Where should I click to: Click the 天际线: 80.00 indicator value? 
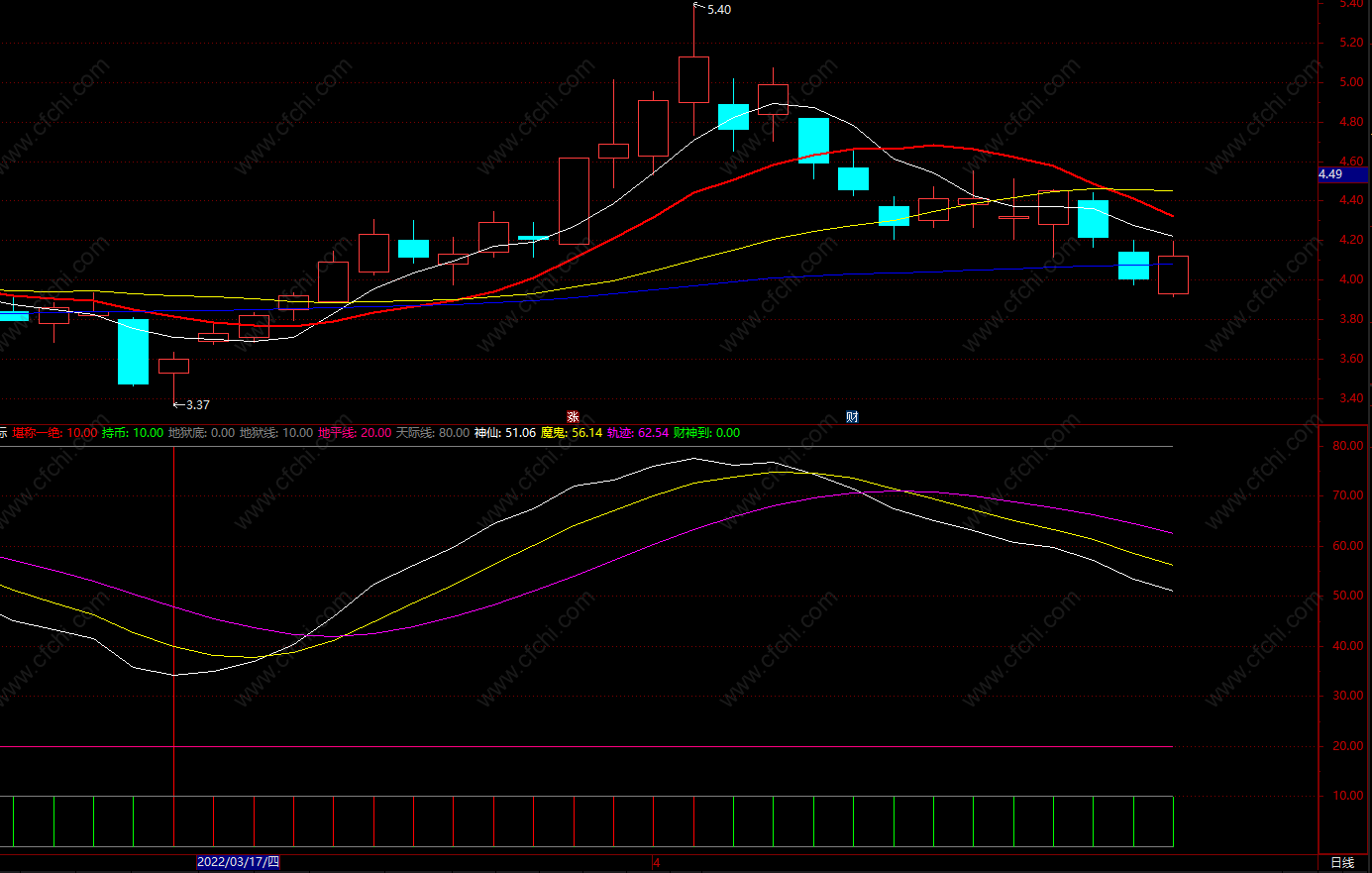(x=433, y=433)
